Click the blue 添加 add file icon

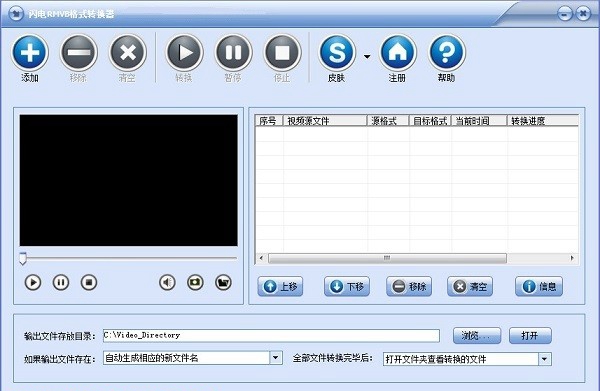coord(30,52)
